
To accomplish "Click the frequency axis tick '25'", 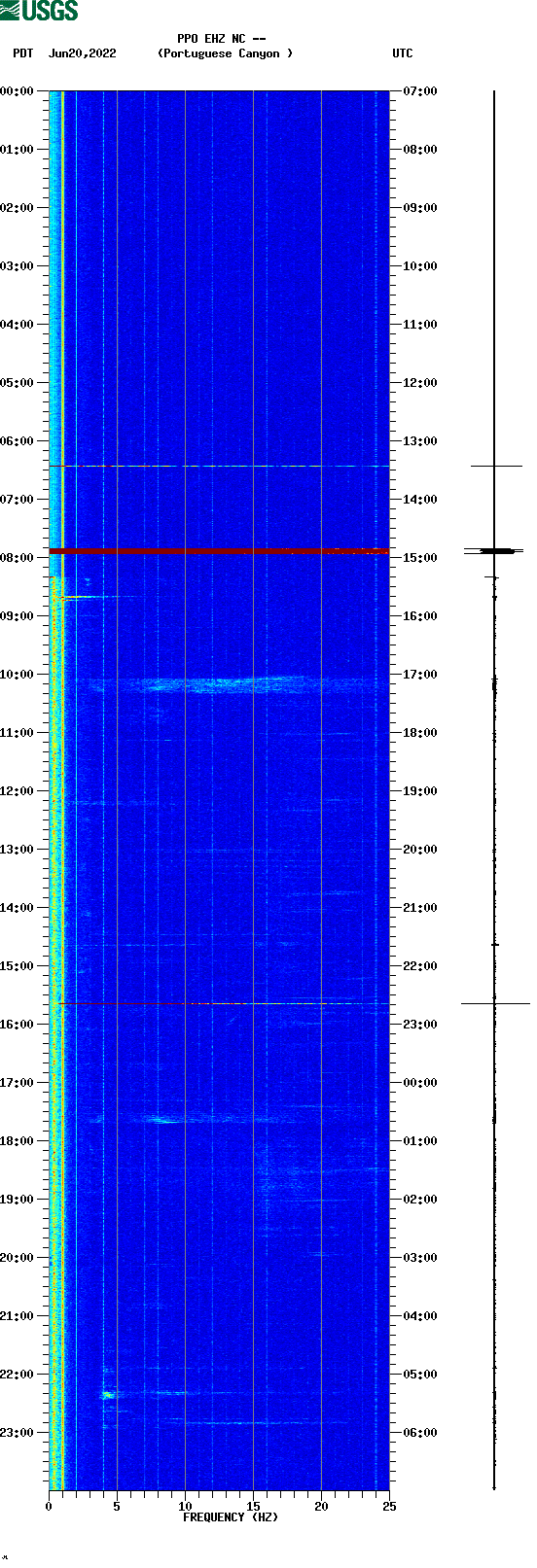I will click(389, 1507).
